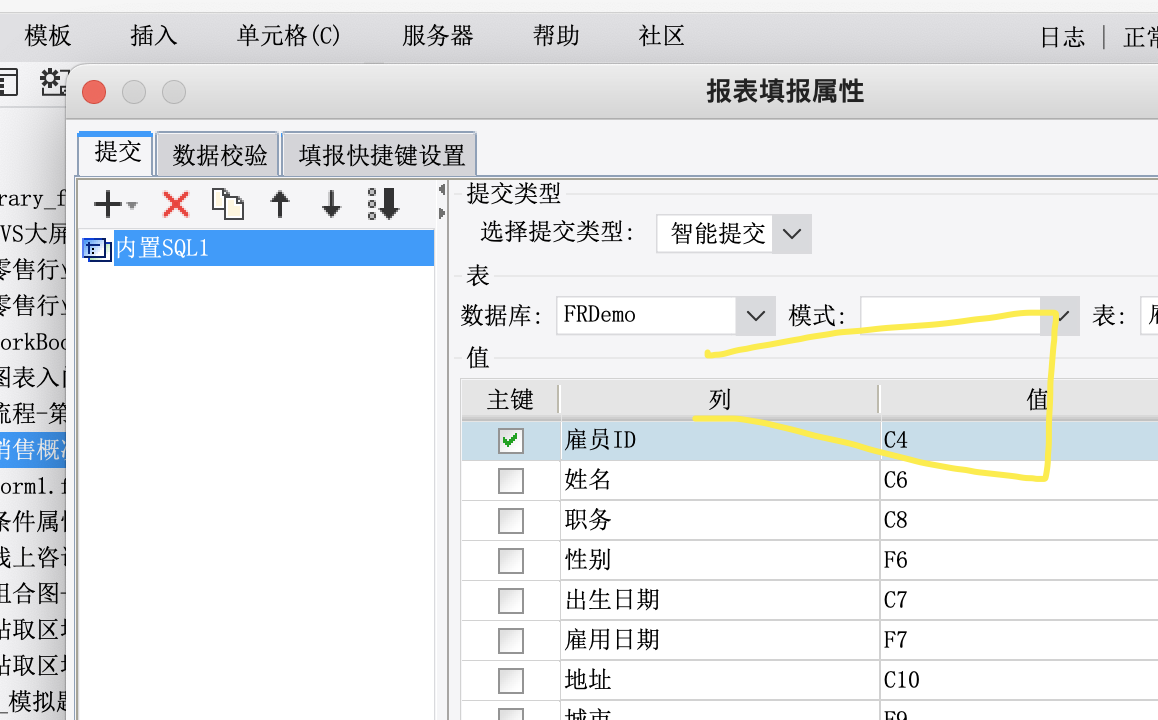Click the 职务 column cell
Image resolution: width=1158 pixels, height=720 pixels.
(720, 521)
